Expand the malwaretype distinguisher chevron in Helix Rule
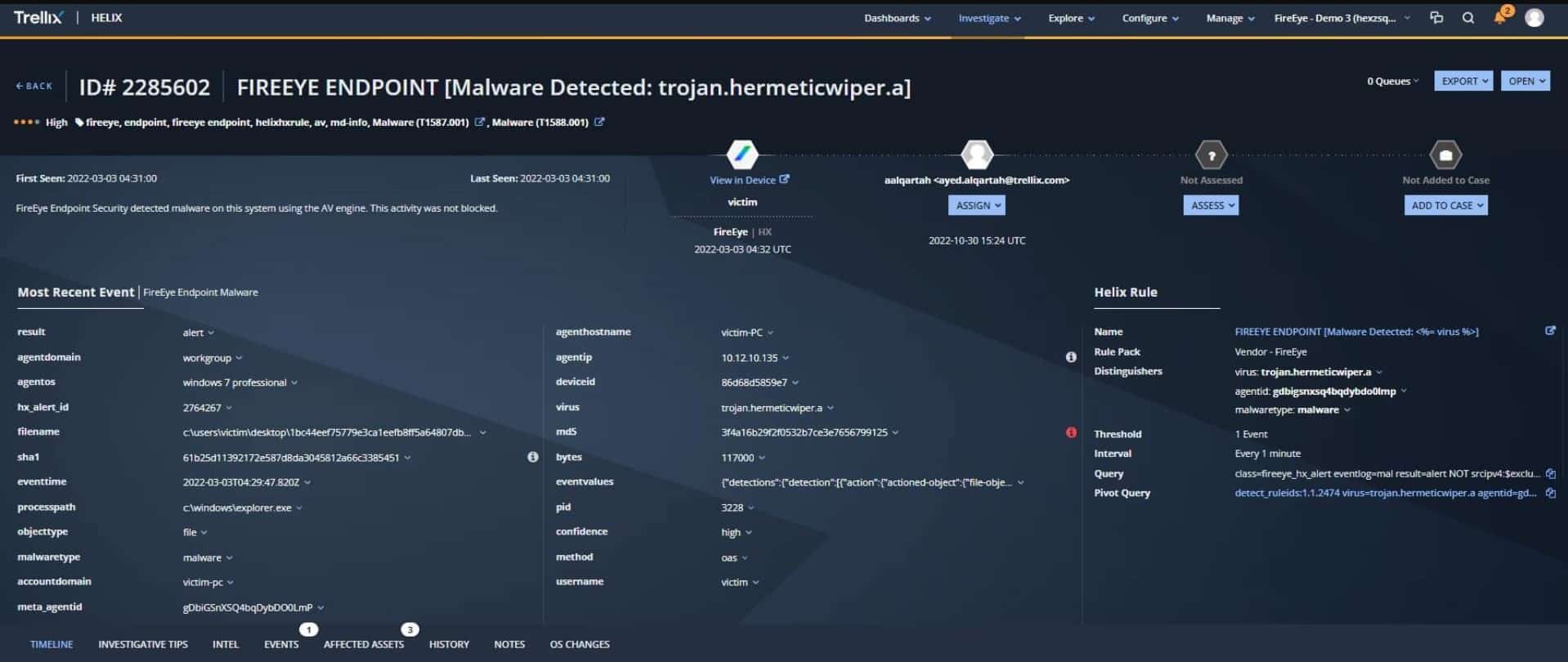Screen dimensions: 1568x662 (1347, 410)
